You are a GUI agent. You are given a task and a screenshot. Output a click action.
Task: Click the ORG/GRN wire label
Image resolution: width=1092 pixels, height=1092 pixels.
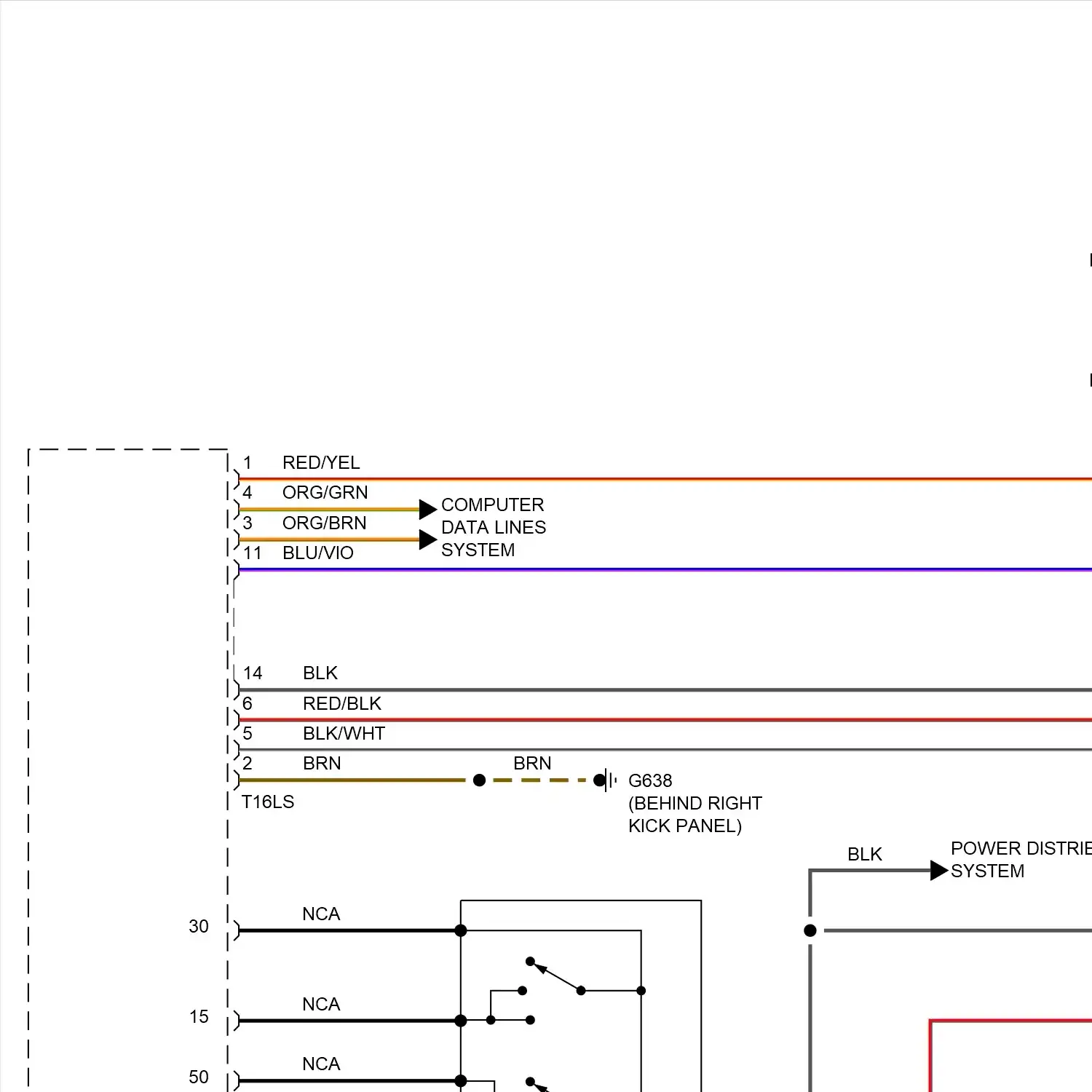pyautogui.click(x=325, y=493)
